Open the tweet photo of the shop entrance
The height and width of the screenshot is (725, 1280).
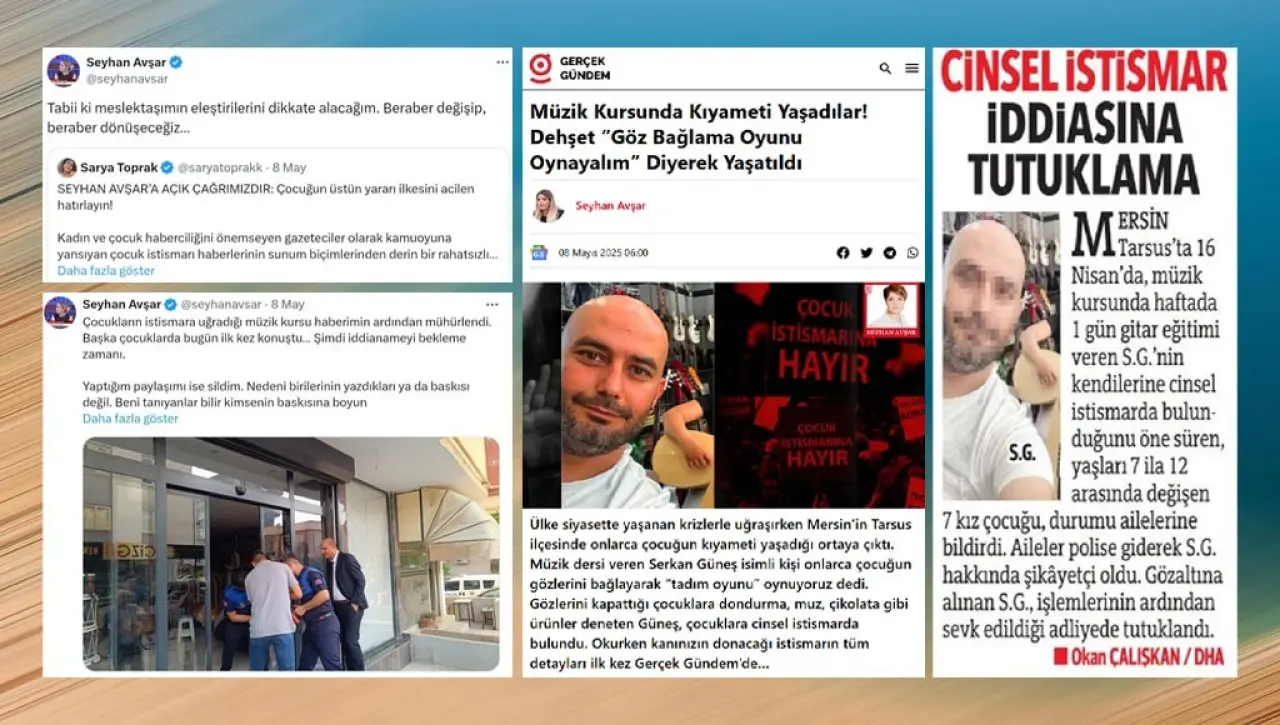291,553
